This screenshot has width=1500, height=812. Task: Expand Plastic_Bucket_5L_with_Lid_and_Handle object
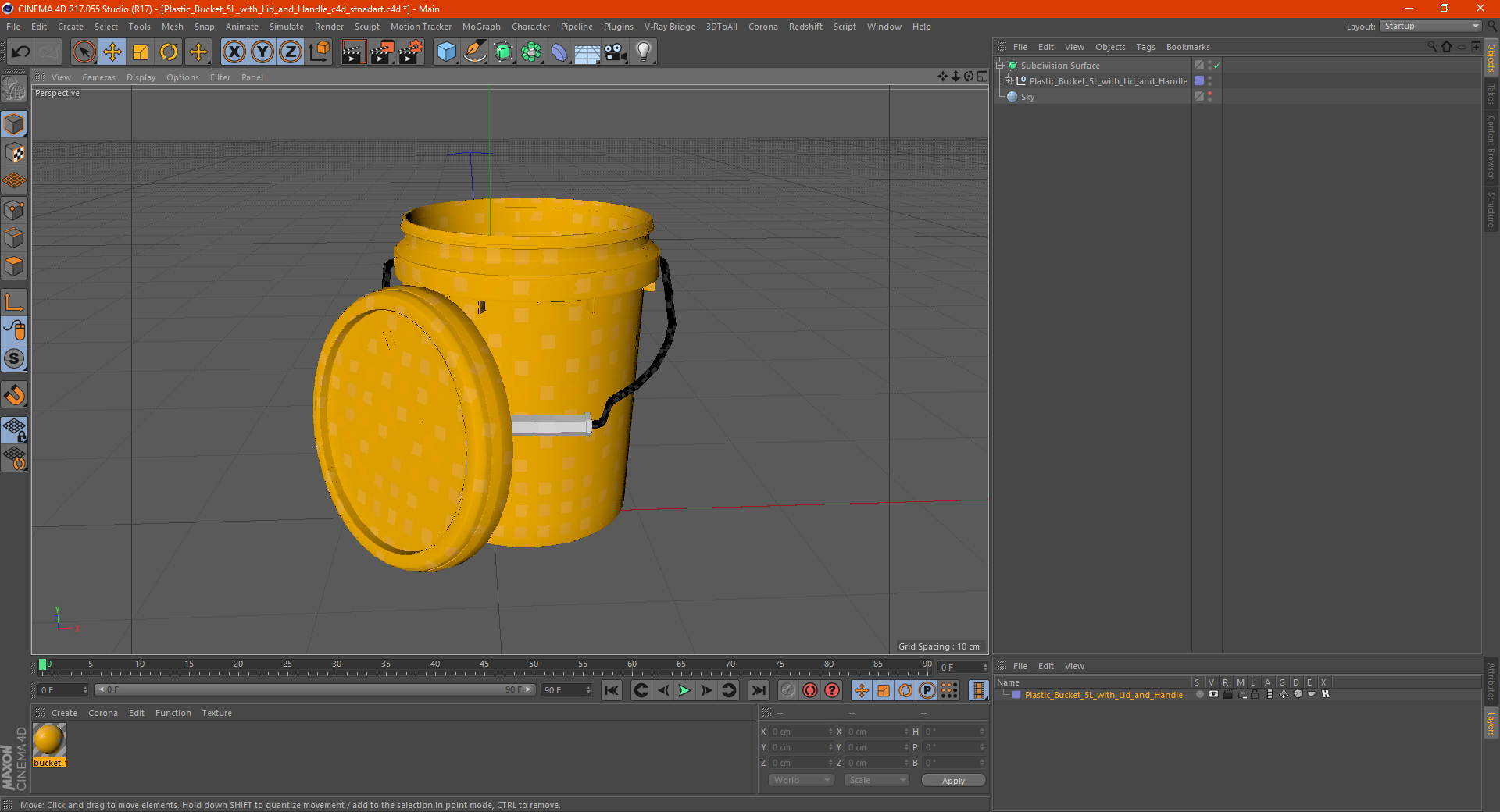(x=1009, y=81)
